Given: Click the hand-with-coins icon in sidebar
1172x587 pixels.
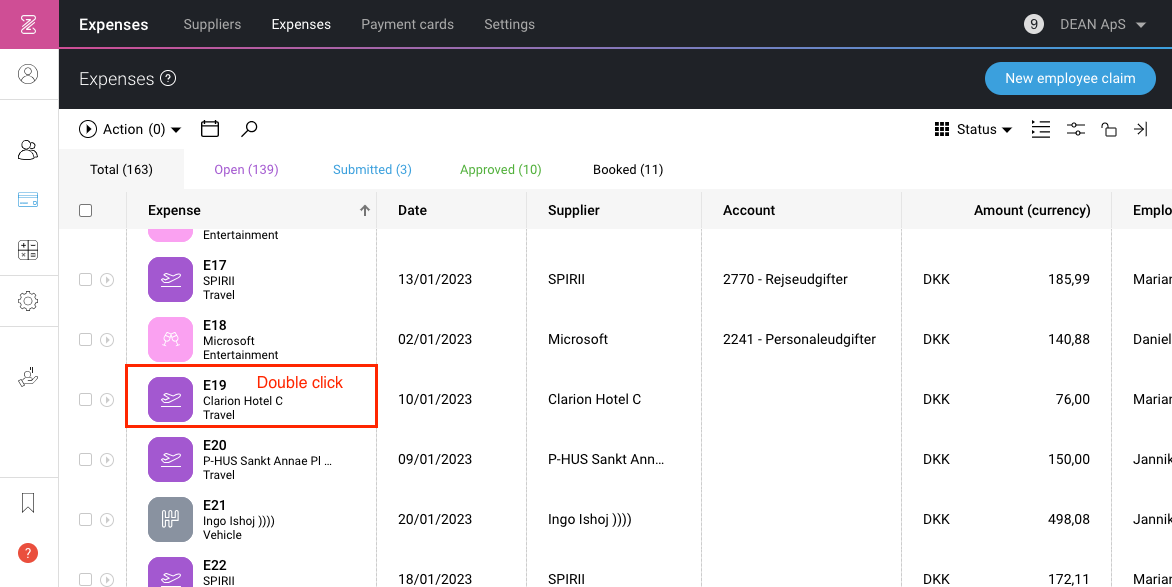Looking at the screenshot, I should click(28, 378).
